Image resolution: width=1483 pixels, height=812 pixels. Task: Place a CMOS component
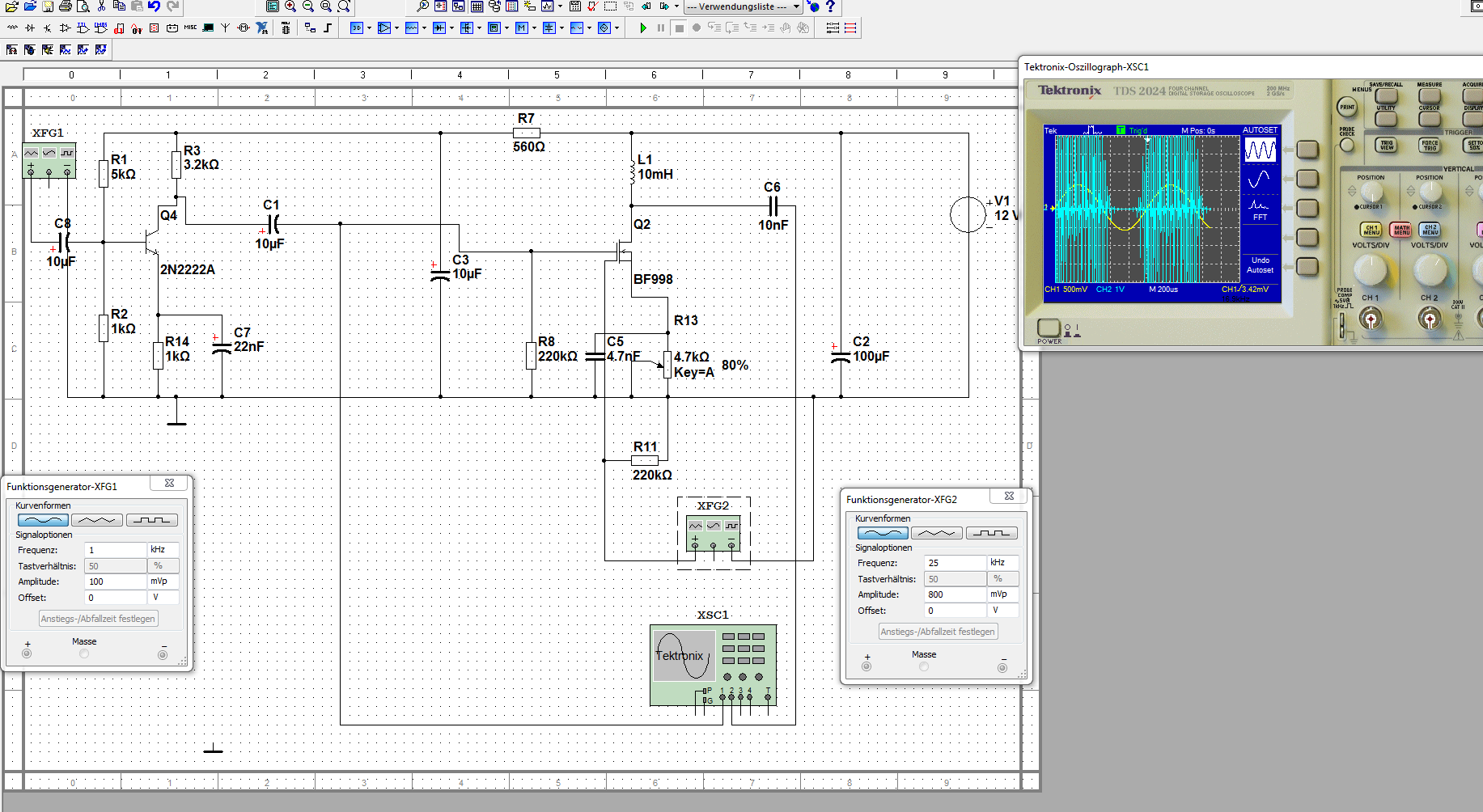pyautogui.click(x=101, y=27)
